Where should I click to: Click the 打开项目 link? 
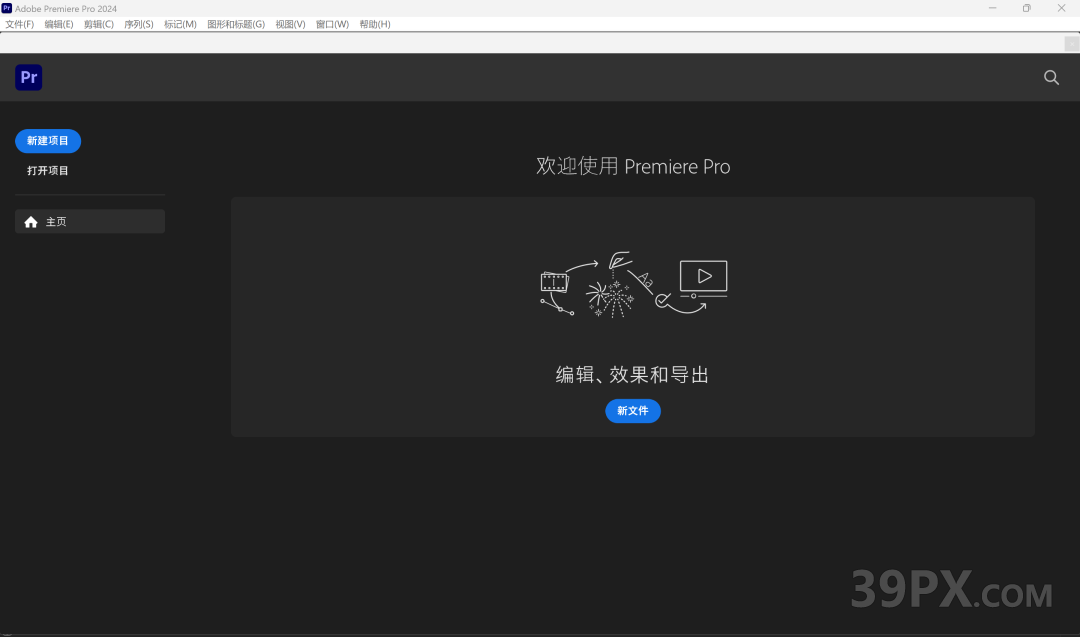(48, 171)
